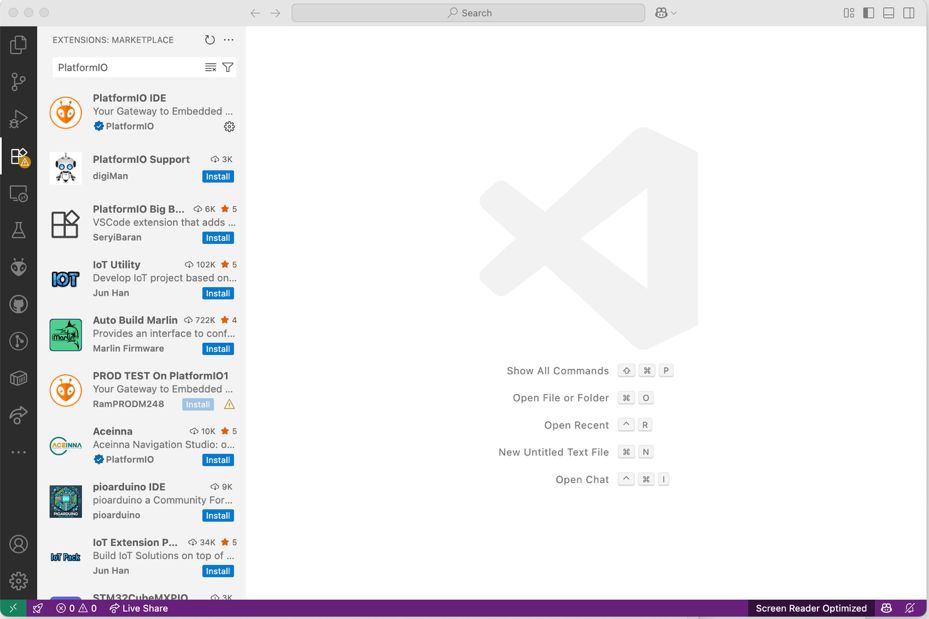Open the Manage gear menu
This screenshot has height=619, width=929.
pos(18,581)
